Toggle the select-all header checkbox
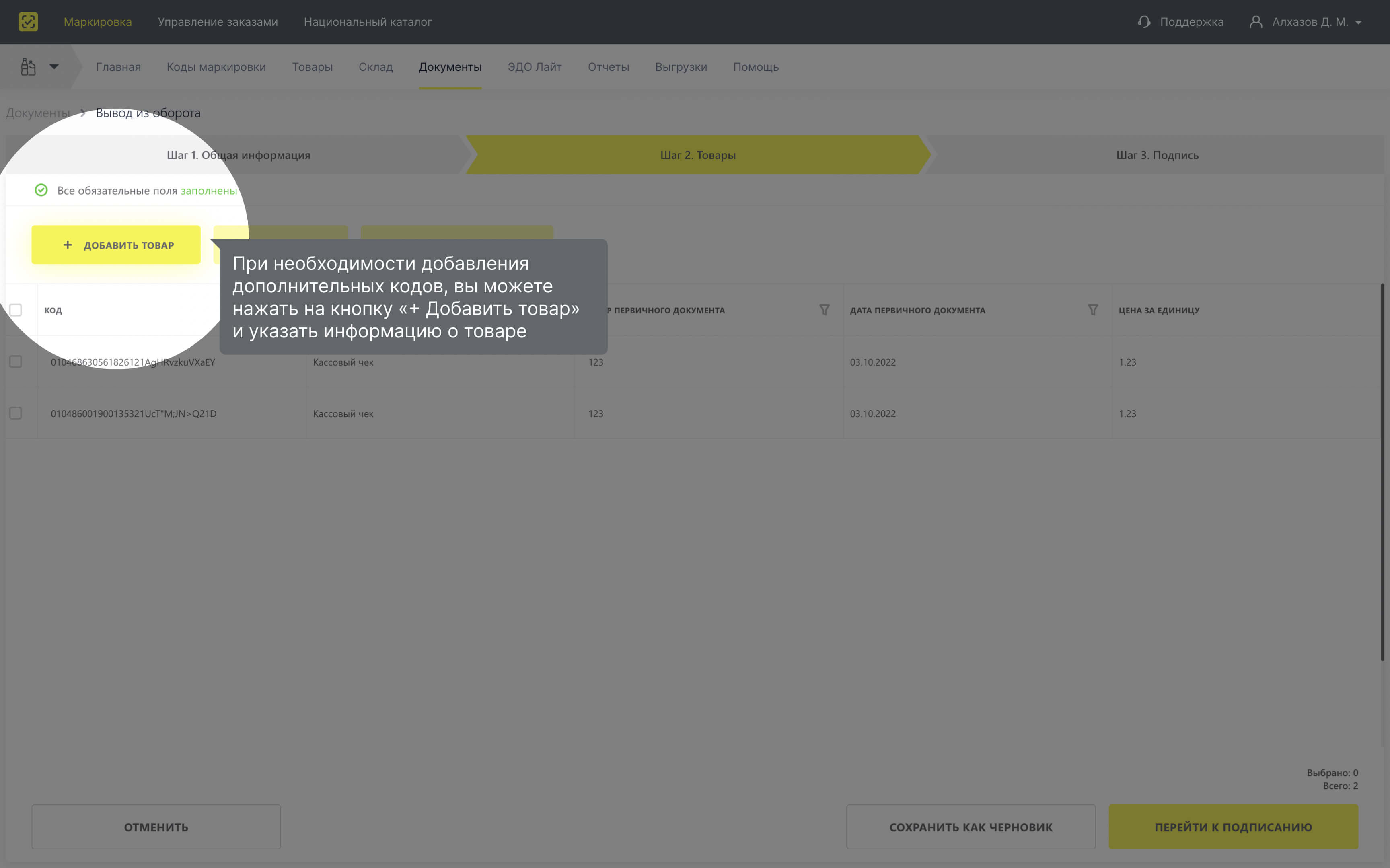The width and height of the screenshot is (1390, 868). (x=16, y=310)
